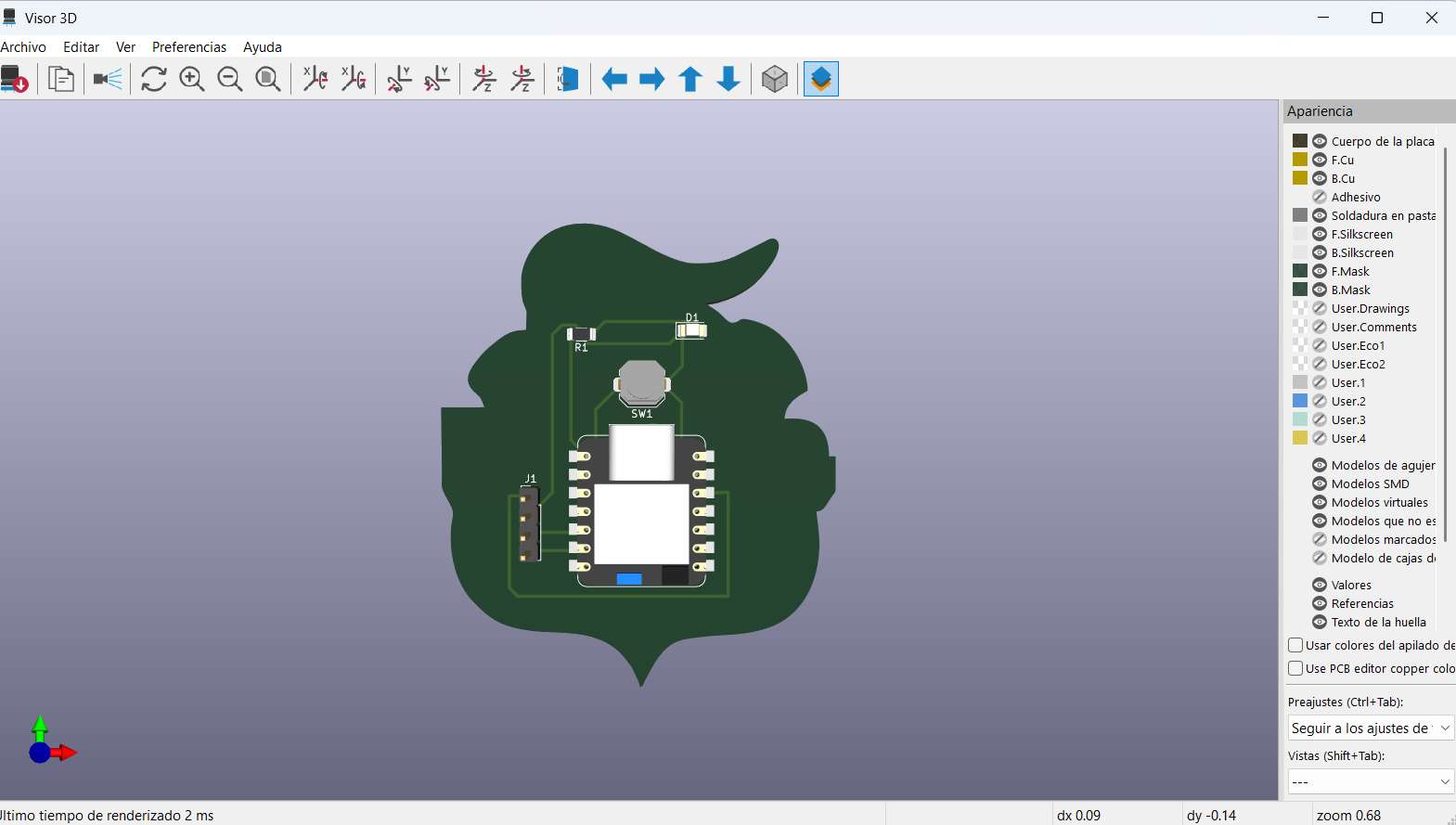Image resolution: width=1456 pixels, height=825 pixels.
Task: Click the F.Cu color swatch
Action: 1300,160
